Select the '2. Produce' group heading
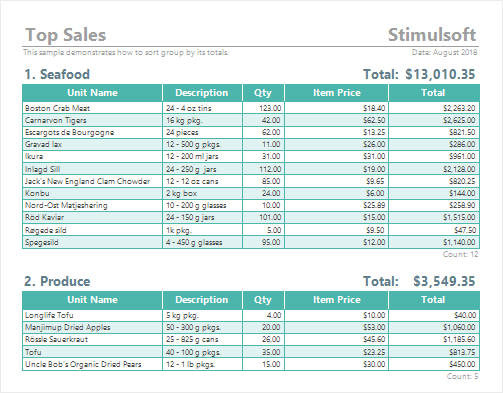Image resolution: width=503 pixels, height=393 pixels. (x=57, y=281)
